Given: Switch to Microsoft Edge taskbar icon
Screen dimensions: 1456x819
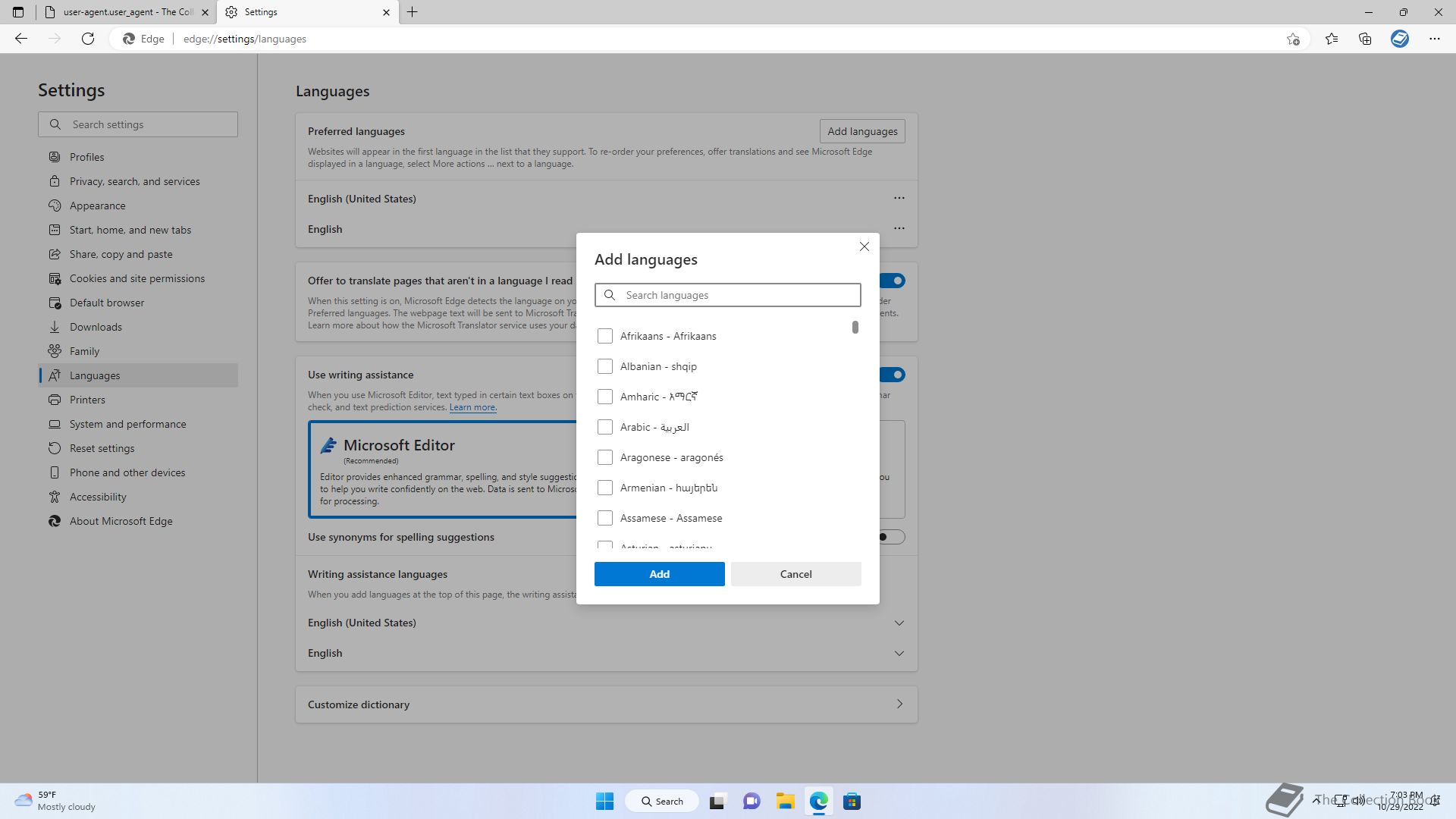Looking at the screenshot, I should point(818,801).
